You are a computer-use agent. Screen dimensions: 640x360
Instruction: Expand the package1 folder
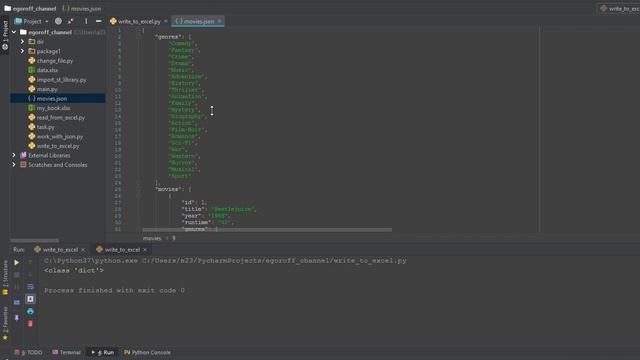22,51
